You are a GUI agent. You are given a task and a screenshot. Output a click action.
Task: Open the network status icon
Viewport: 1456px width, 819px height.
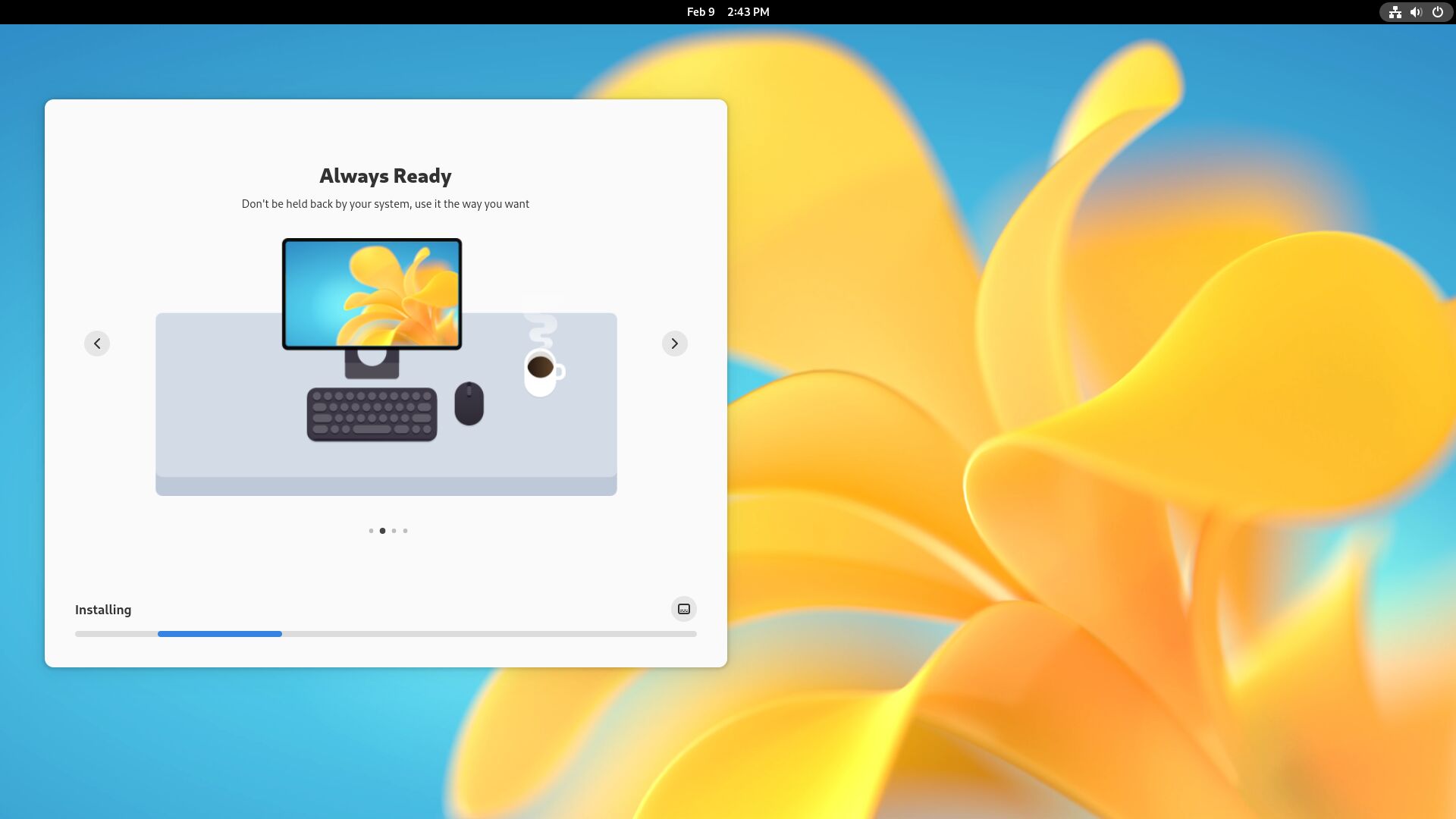1395,12
